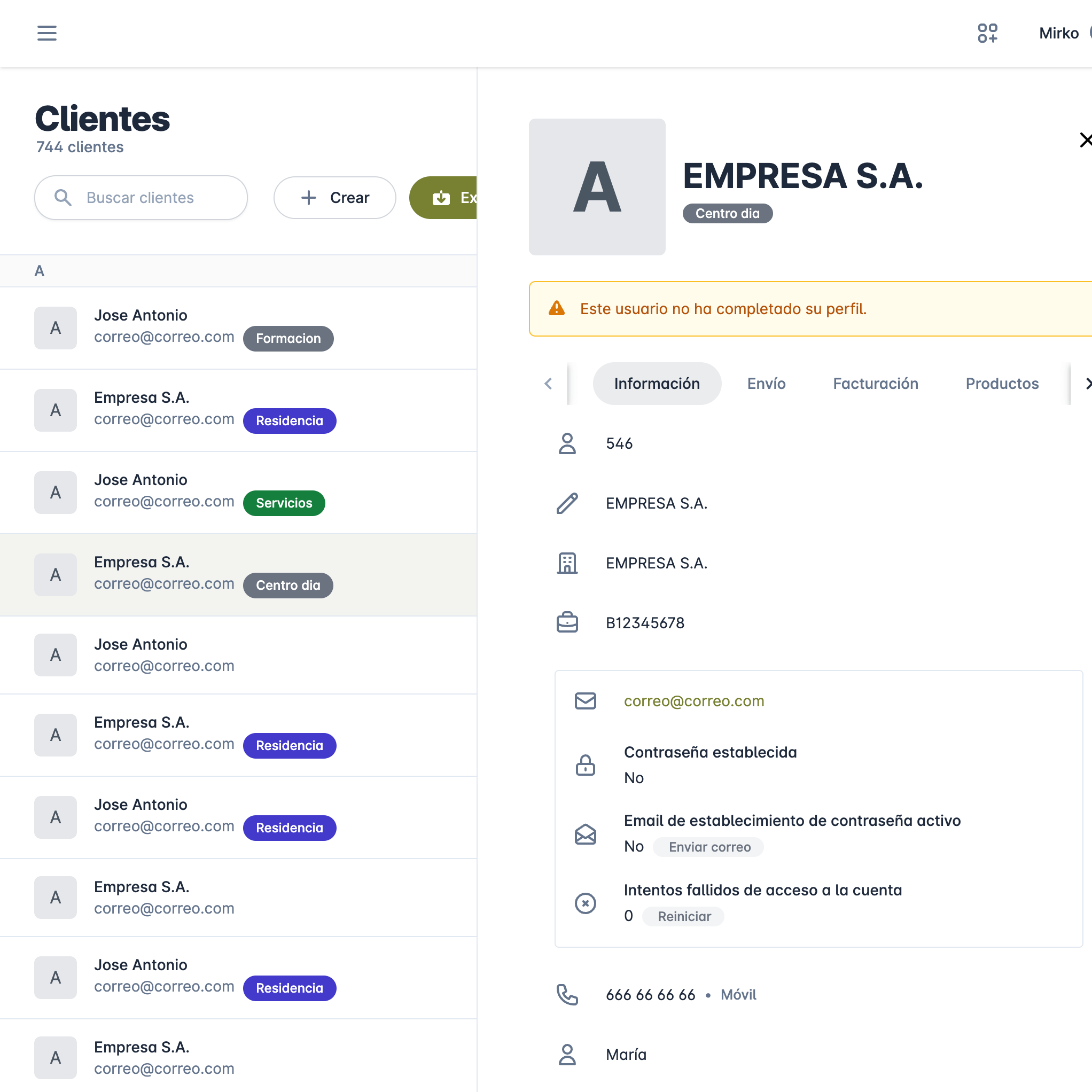Viewport: 1092px width, 1092px height.
Task: Click the pencil edit icon next to EMPRESA S.A.
Action: pyautogui.click(x=567, y=503)
